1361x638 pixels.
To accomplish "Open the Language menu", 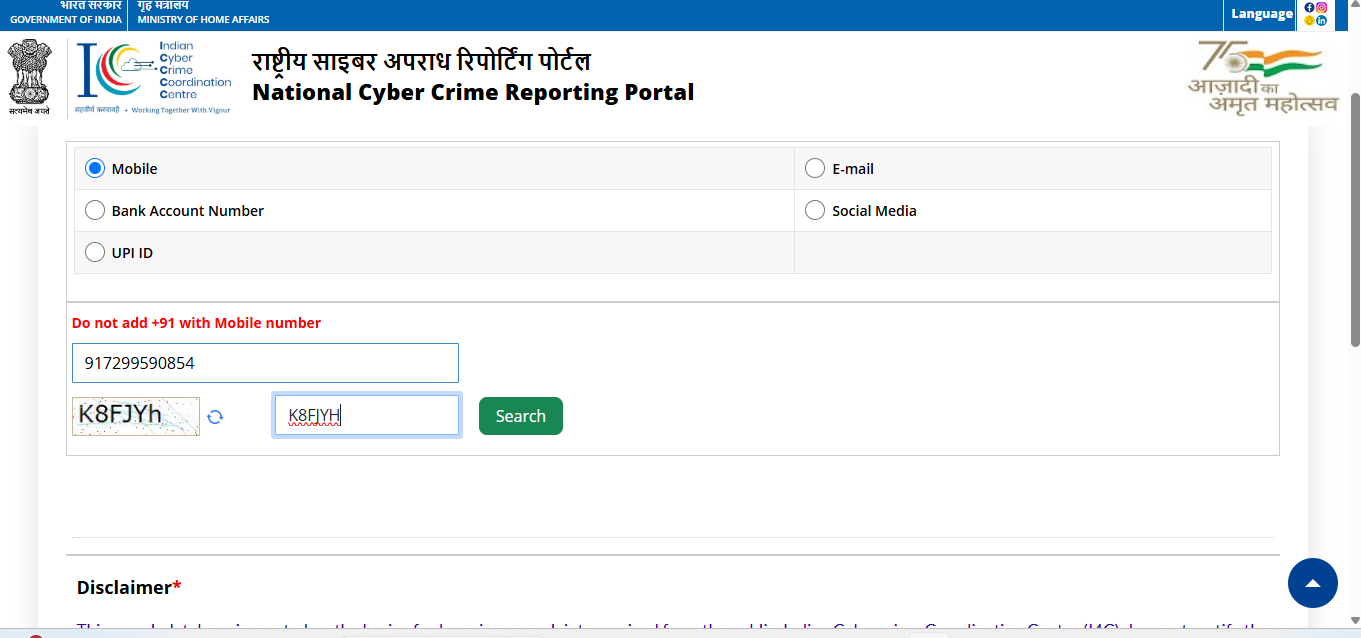I will coord(1261,14).
